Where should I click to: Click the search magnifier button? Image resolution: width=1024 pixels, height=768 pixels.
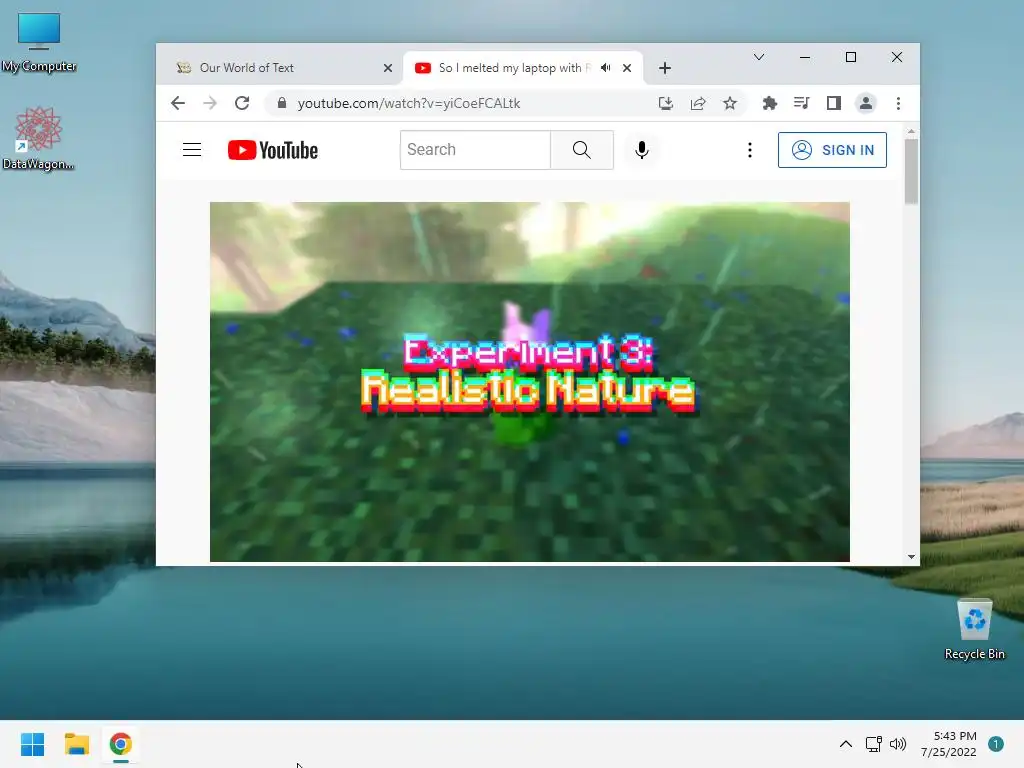point(582,150)
